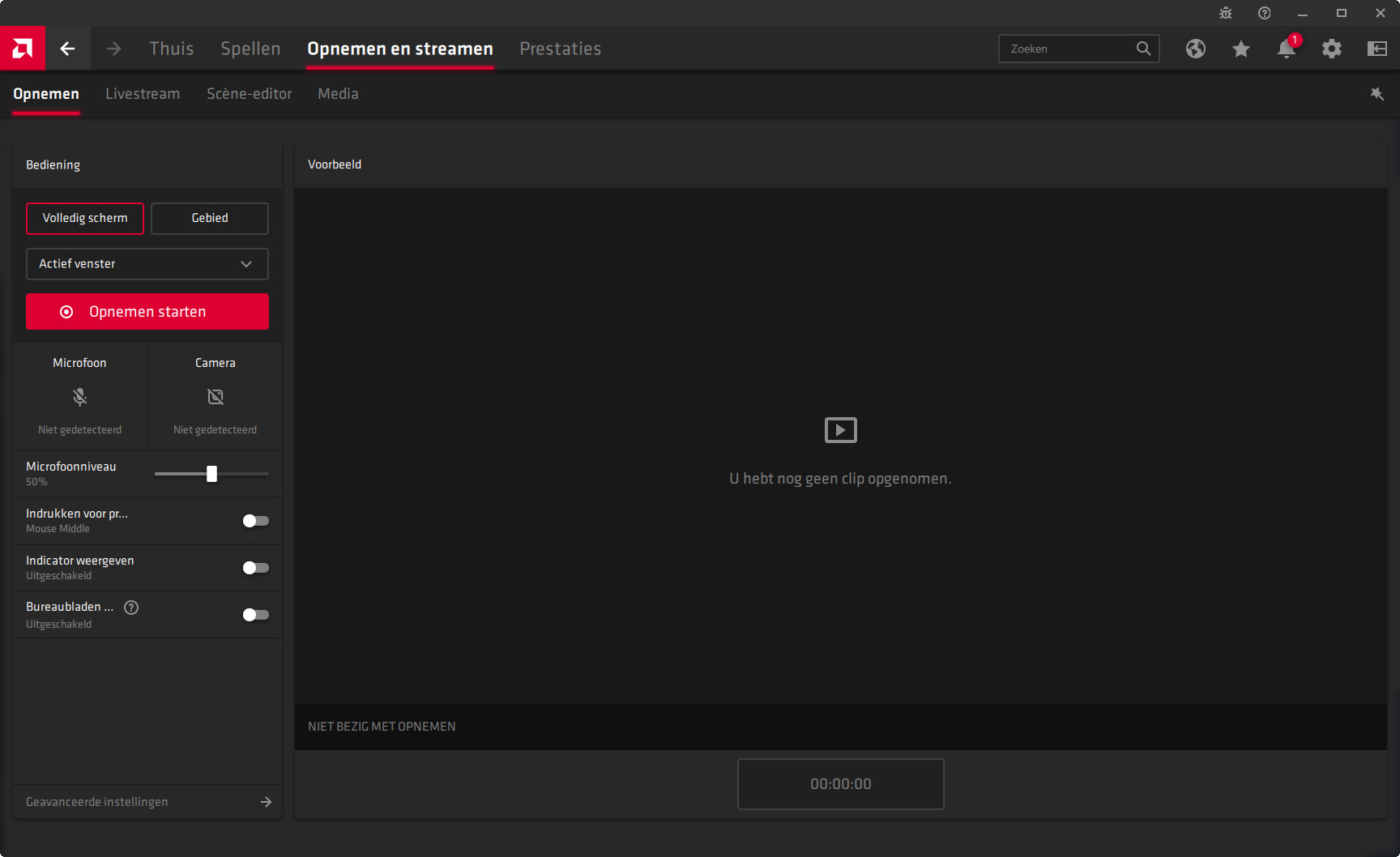Click the Bureaubladen help question mark icon
Image resolution: width=1400 pixels, height=857 pixels.
tap(131, 608)
